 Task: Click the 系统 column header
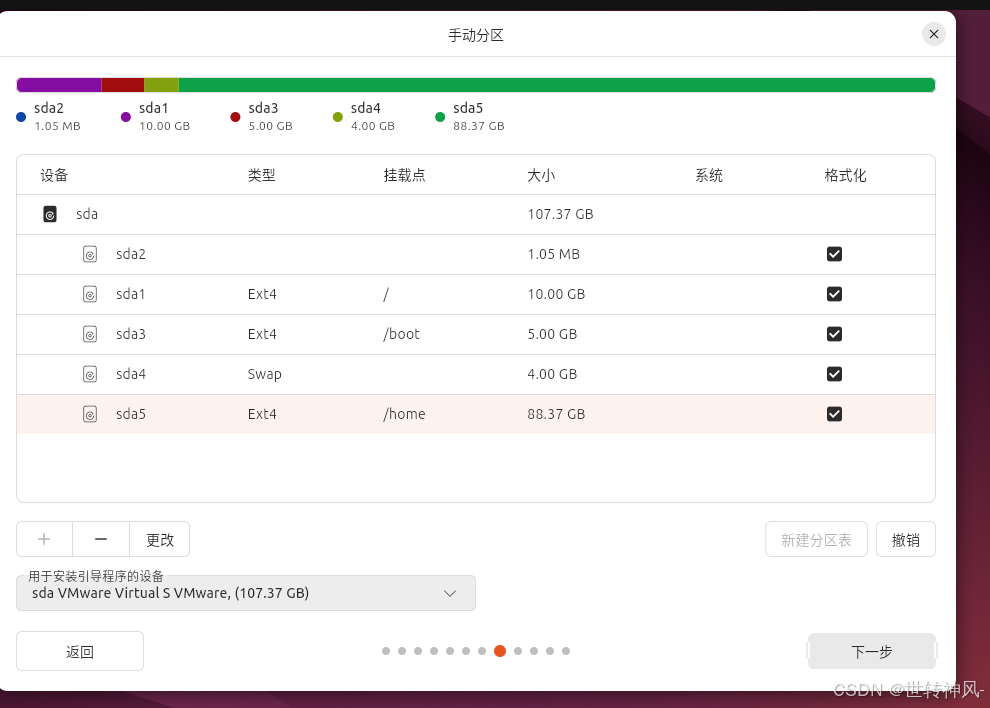pyautogui.click(x=709, y=176)
